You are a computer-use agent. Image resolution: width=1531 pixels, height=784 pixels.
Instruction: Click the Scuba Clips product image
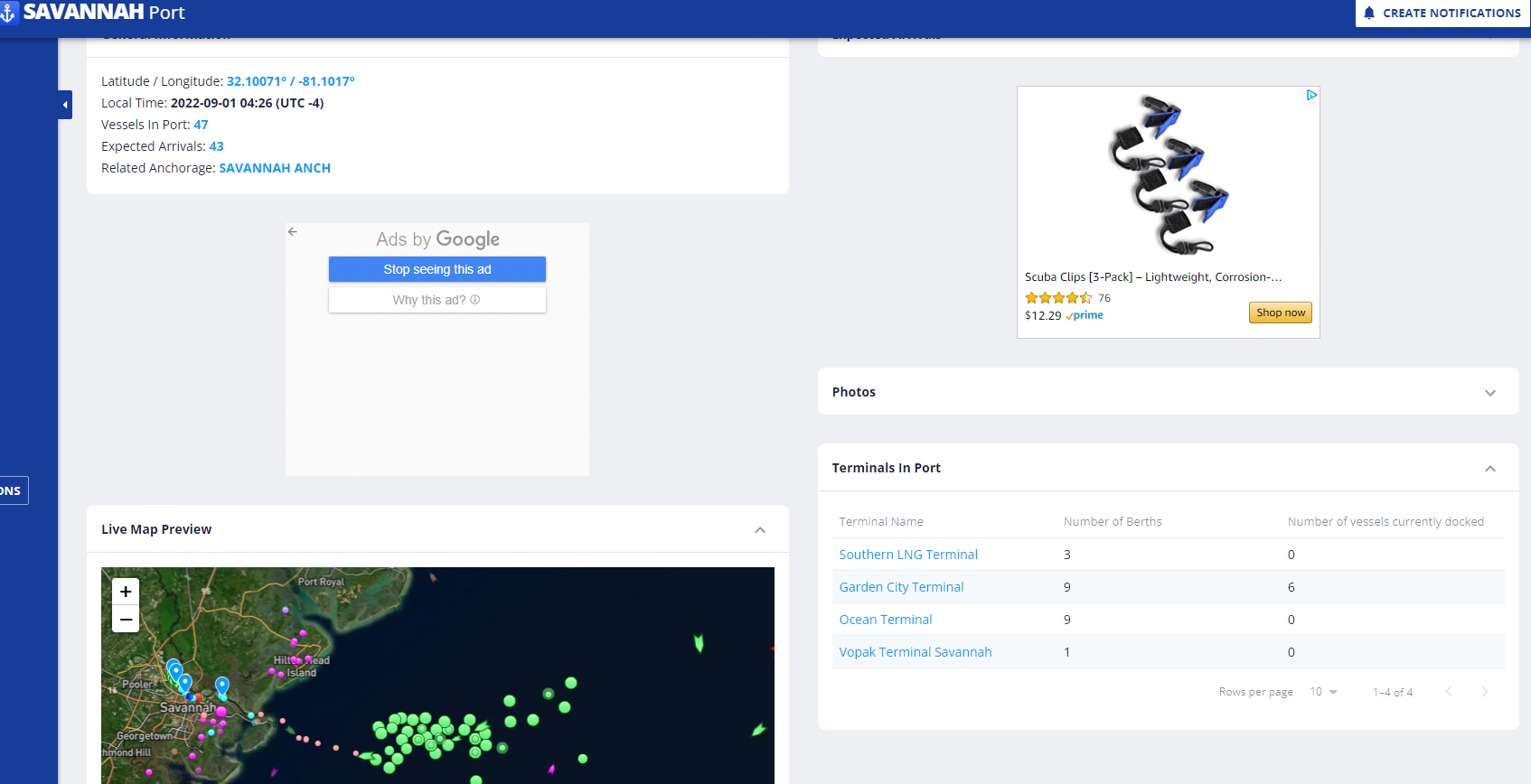[1169, 175]
